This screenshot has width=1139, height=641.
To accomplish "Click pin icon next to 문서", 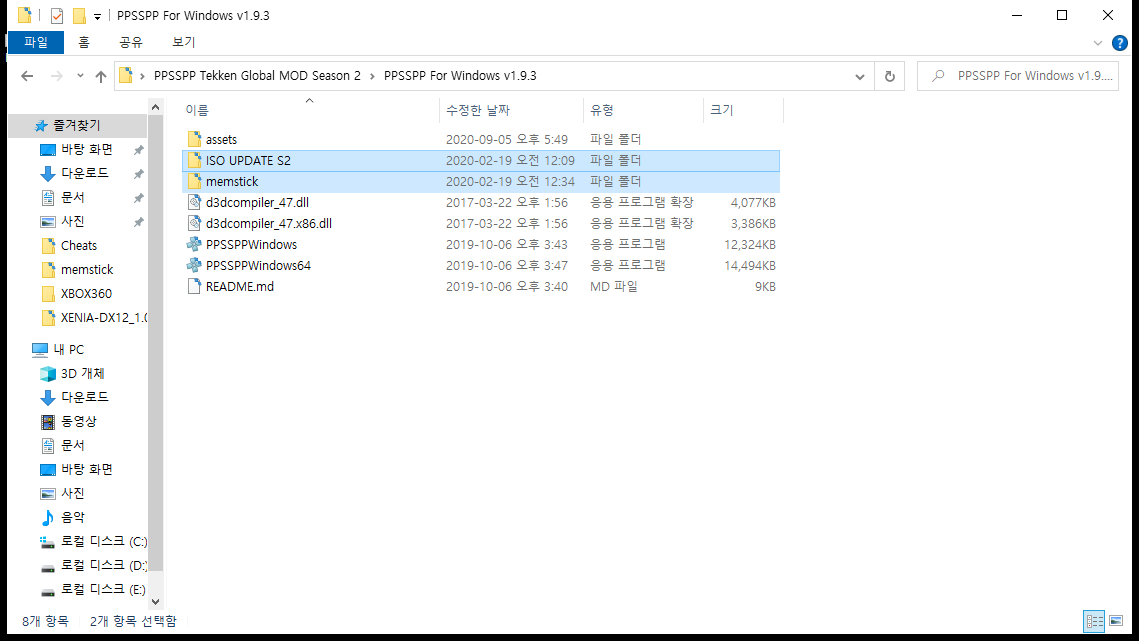I will (138, 198).
